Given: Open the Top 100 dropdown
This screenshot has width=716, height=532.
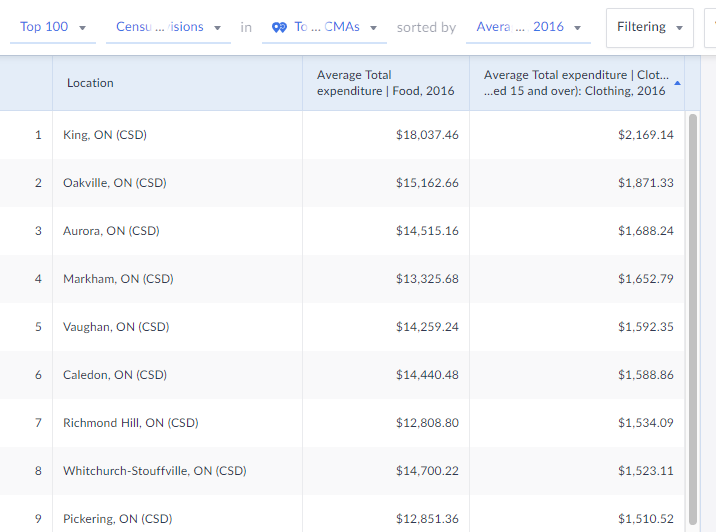Looking at the screenshot, I should click(52, 27).
